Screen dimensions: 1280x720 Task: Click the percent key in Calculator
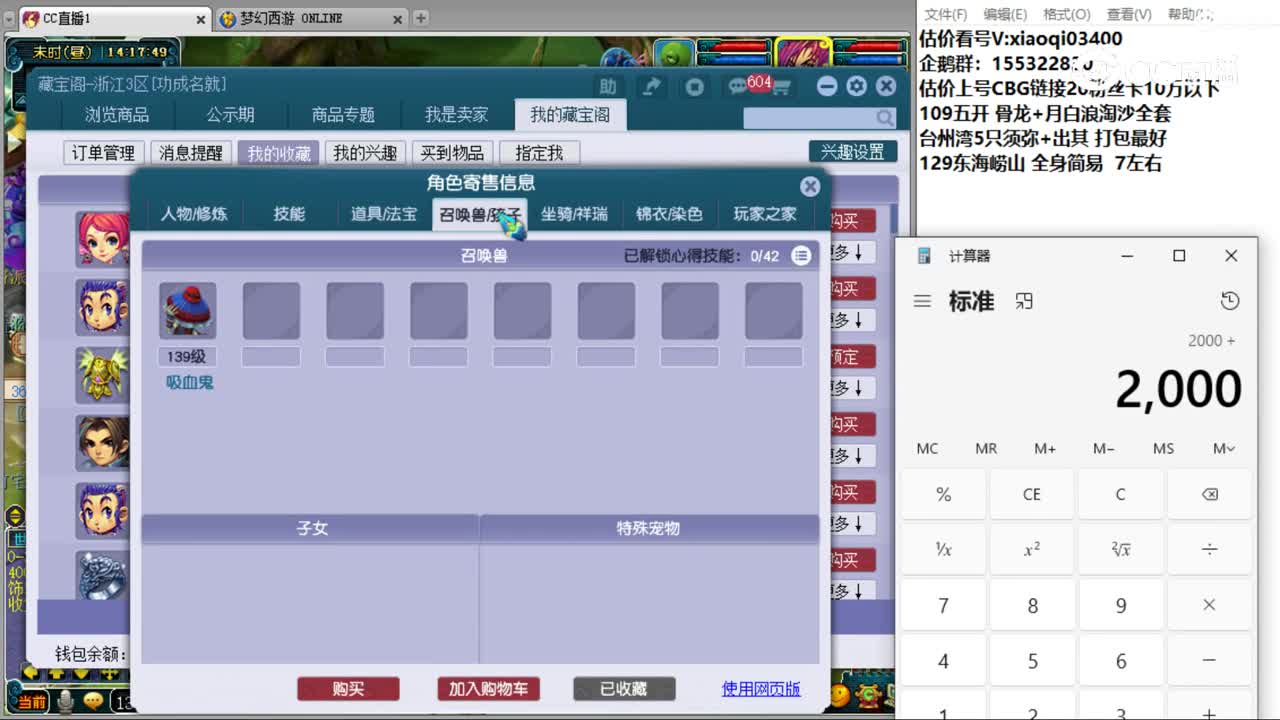[x=943, y=494]
